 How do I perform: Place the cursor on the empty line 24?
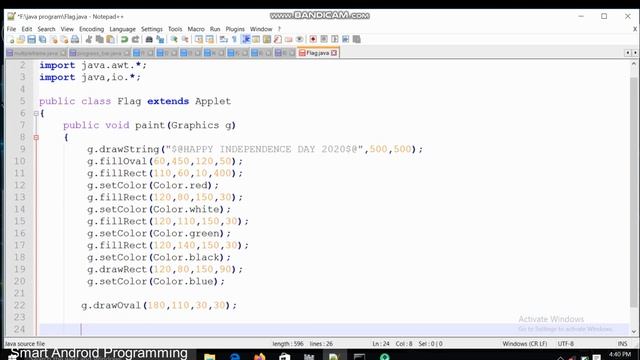click(x=334, y=329)
